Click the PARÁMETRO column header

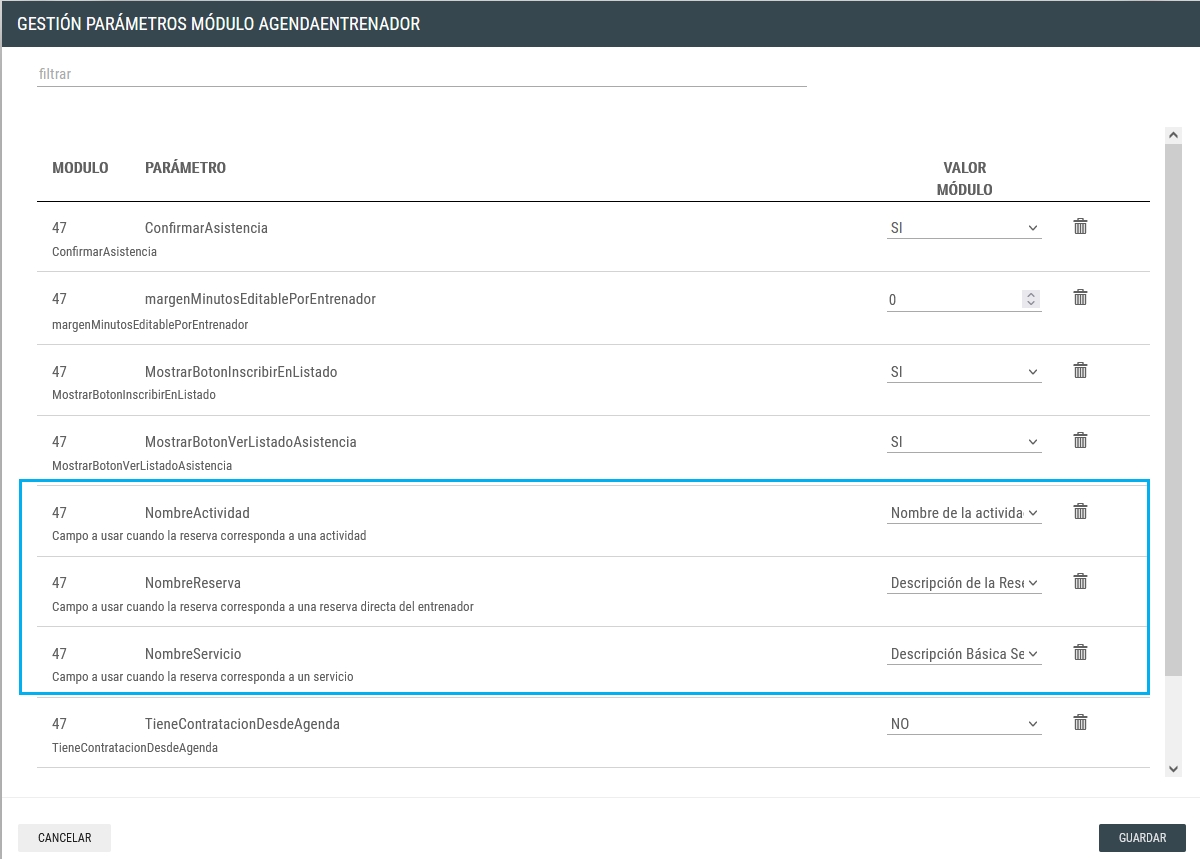185,168
